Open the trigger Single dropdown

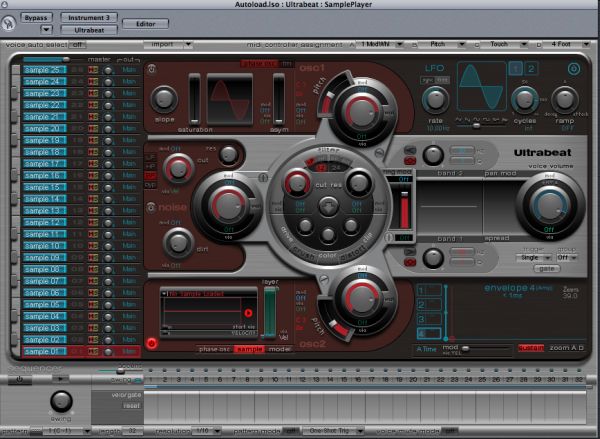point(533,258)
